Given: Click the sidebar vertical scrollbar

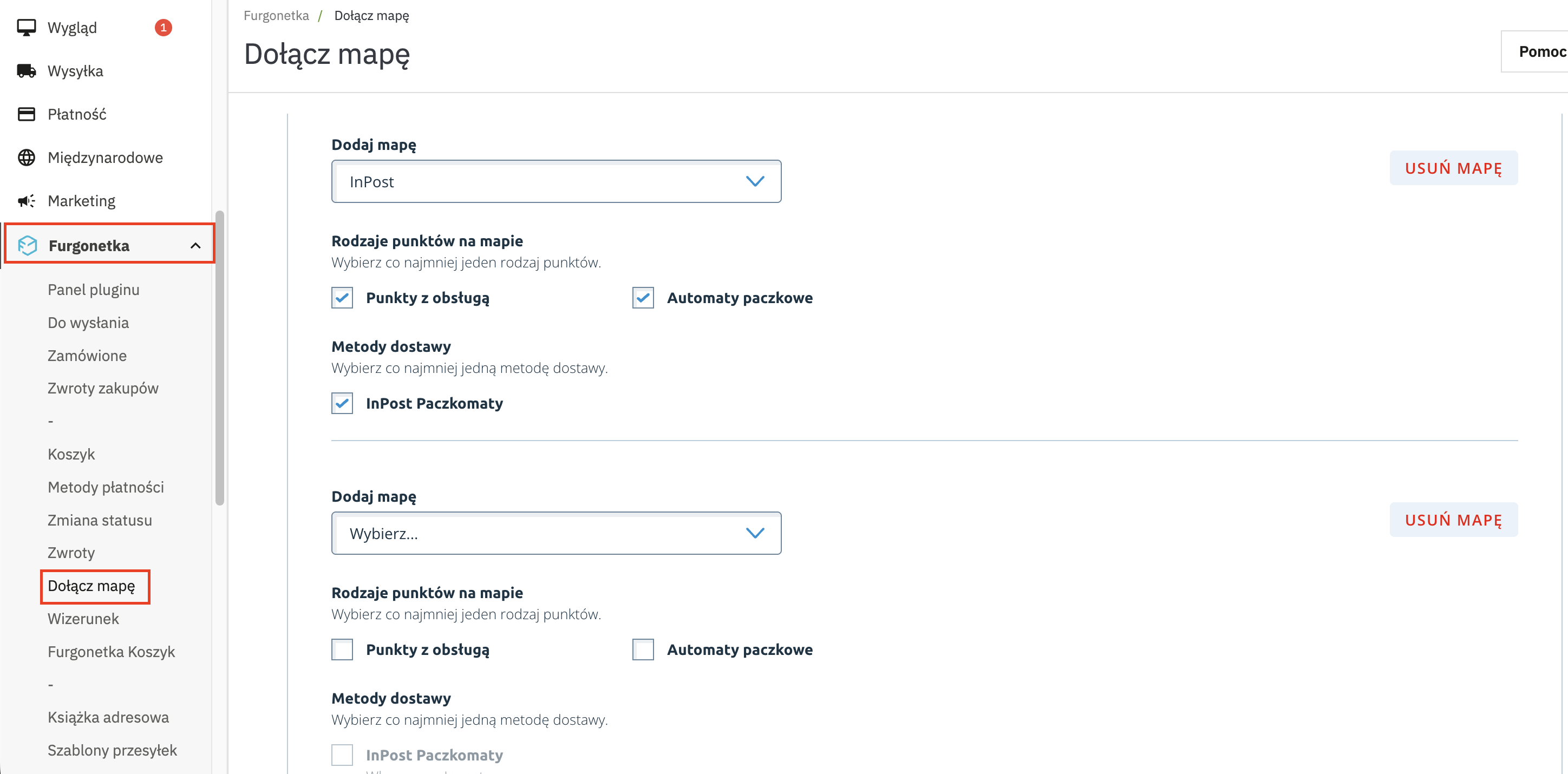Looking at the screenshot, I should 220,358.
